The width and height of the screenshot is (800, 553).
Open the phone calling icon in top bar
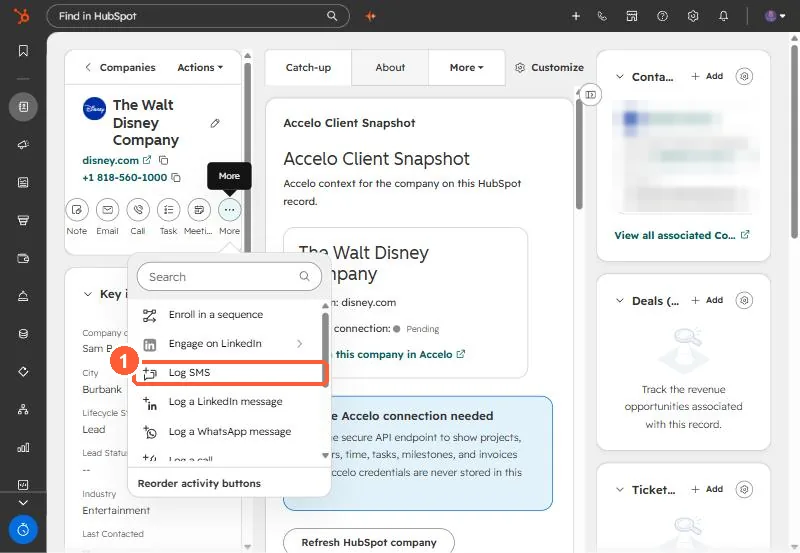(603, 16)
